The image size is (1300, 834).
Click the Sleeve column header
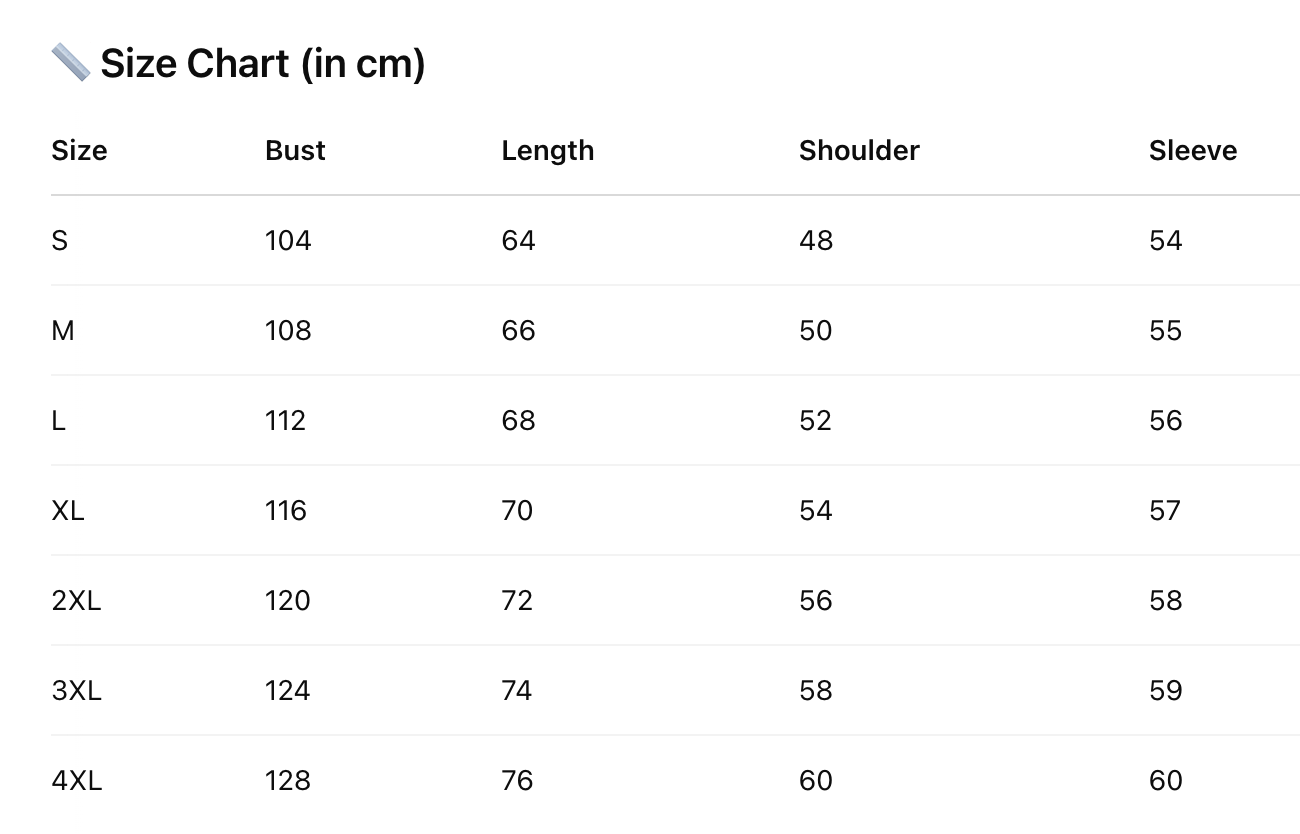coord(1192,151)
